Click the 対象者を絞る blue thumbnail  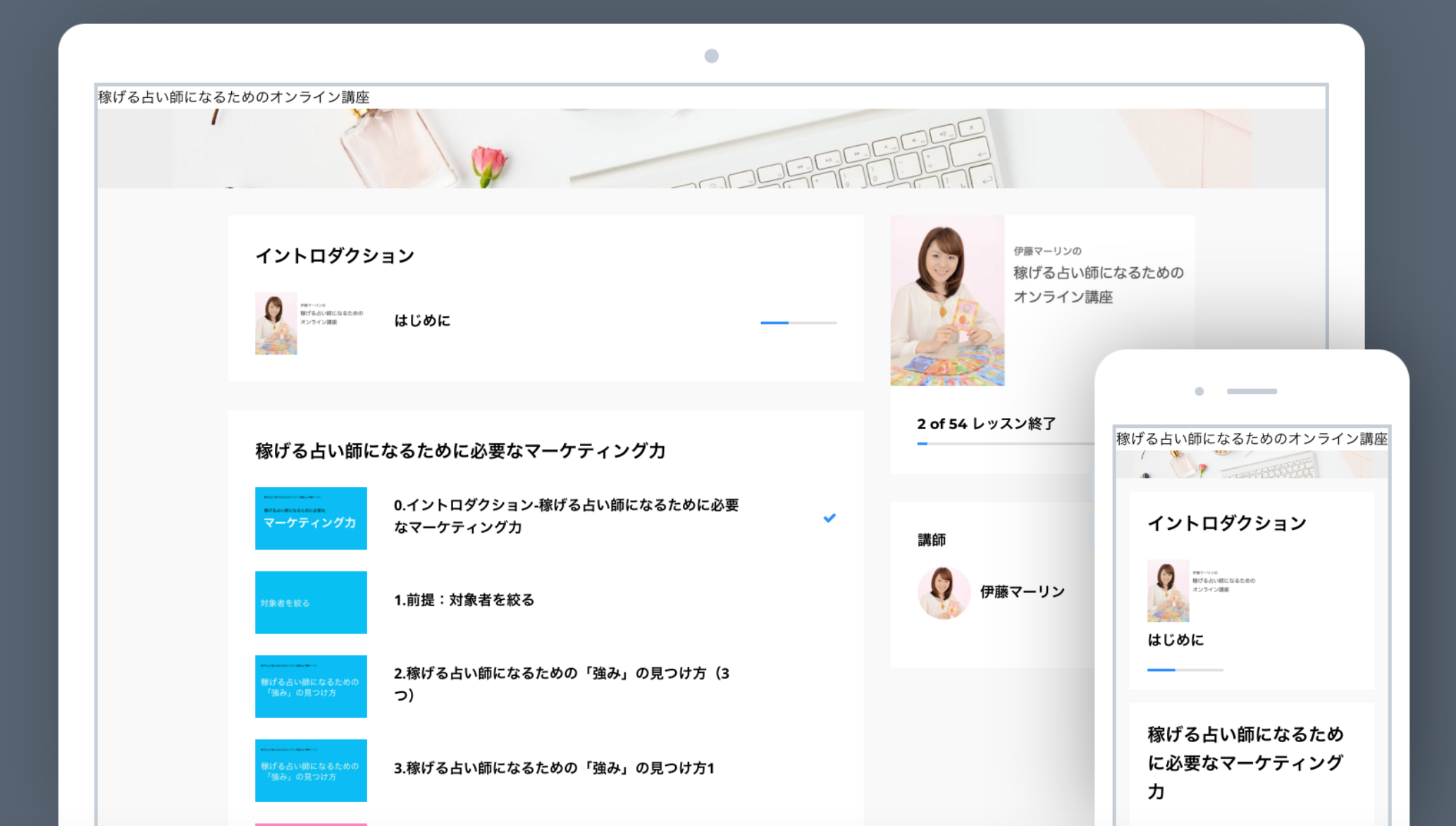pos(311,603)
